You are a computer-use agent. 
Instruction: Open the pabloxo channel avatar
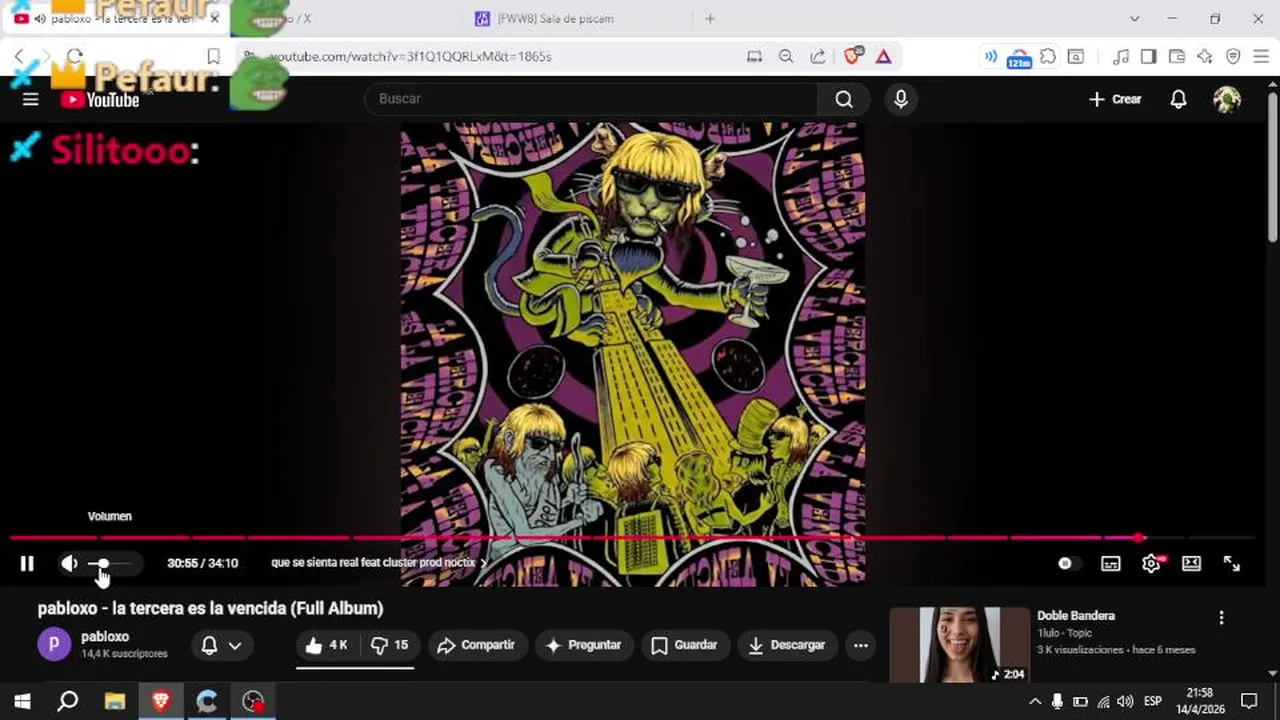point(54,644)
